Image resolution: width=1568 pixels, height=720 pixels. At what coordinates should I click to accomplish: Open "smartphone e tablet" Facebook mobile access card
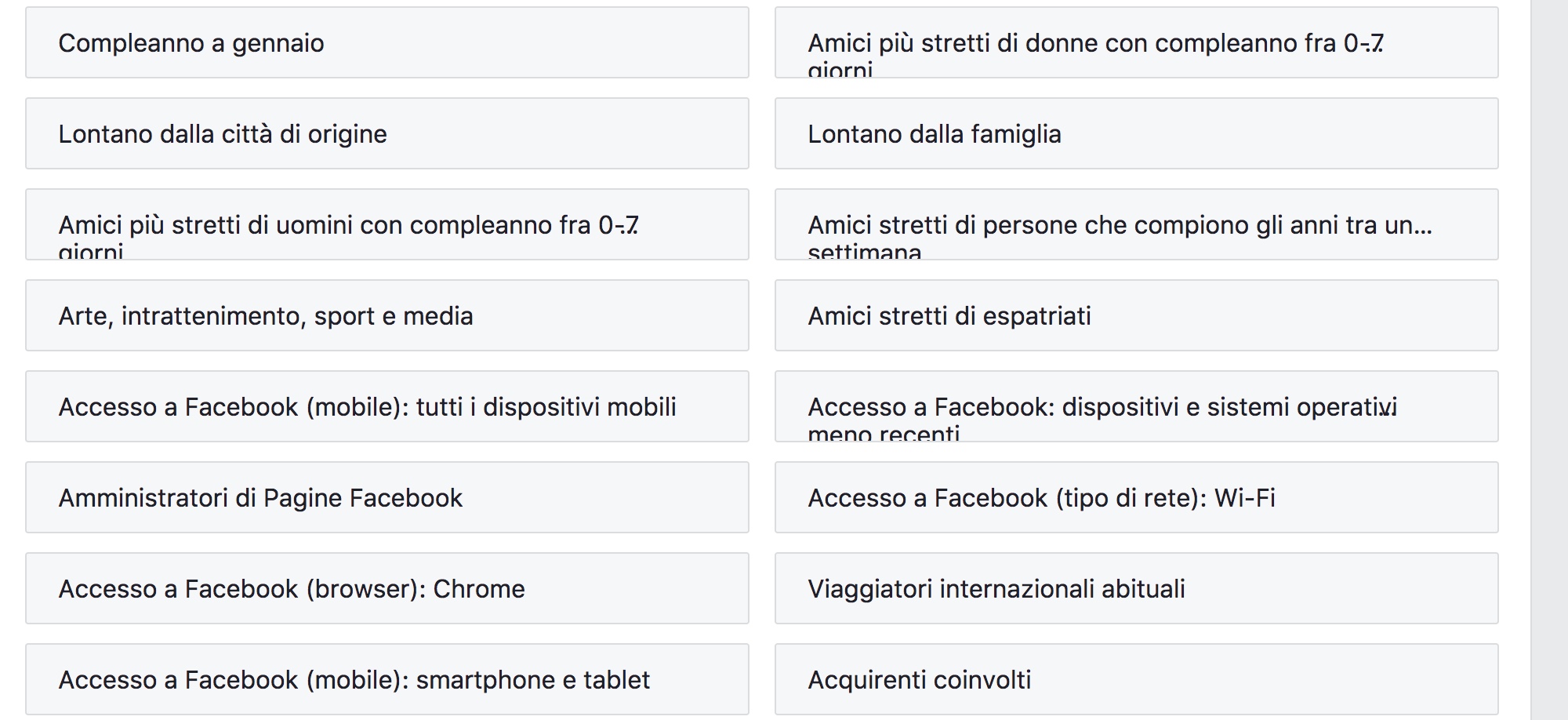[x=387, y=680]
